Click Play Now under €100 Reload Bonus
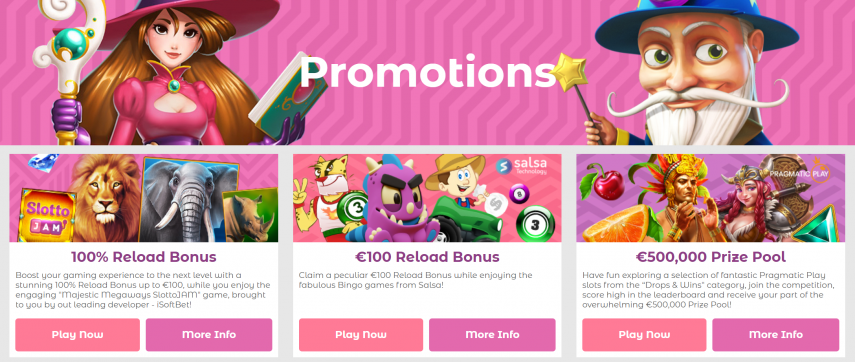Screen dimensions: 855x362 click(x=361, y=335)
